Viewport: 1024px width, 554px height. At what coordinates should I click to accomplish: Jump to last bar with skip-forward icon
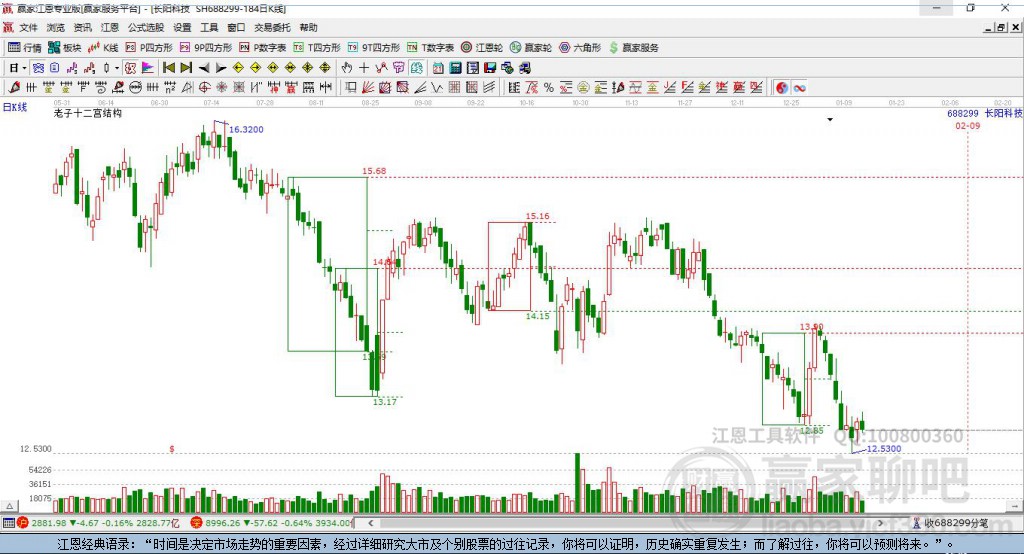[186, 68]
